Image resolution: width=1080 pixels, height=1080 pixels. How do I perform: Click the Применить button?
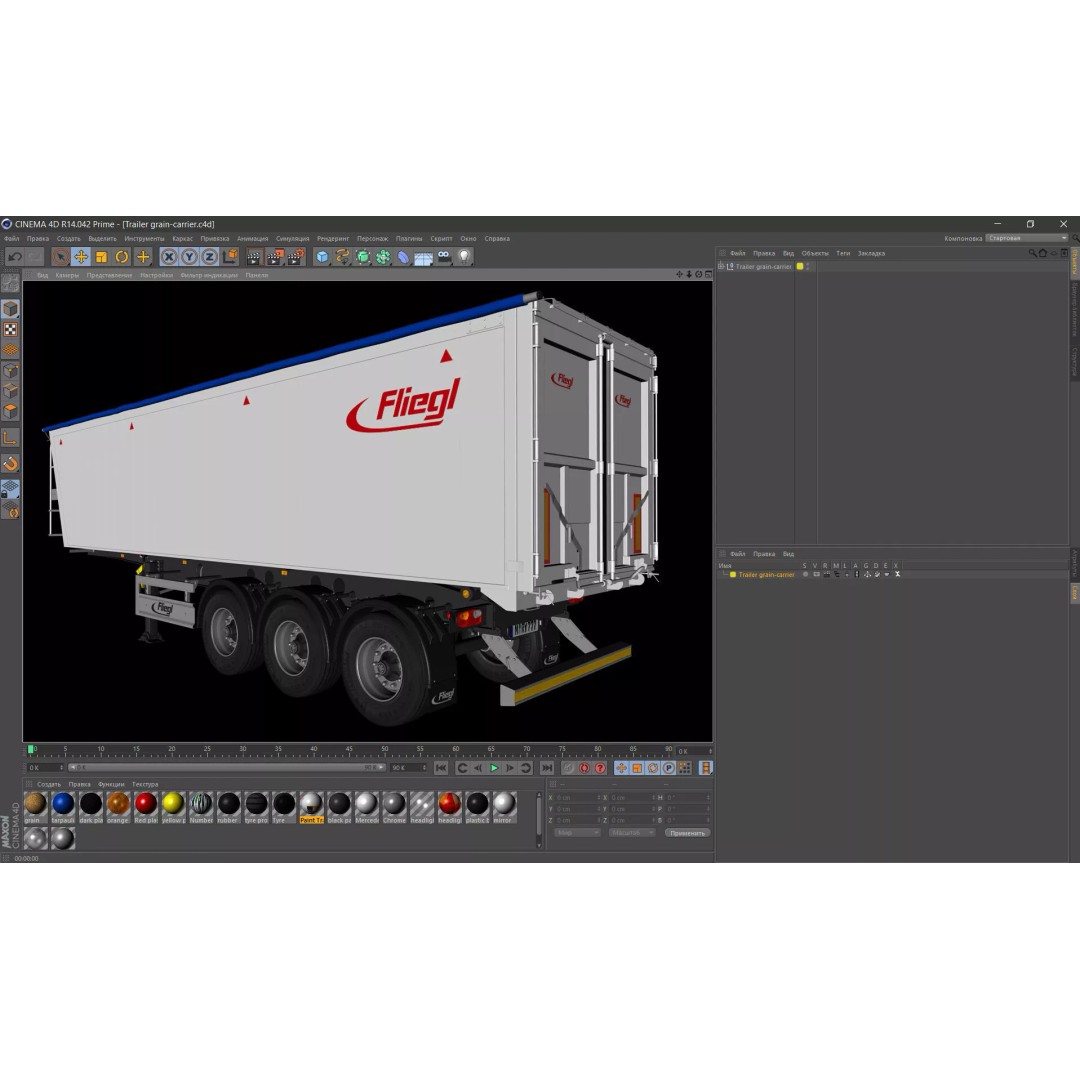(x=687, y=833)
